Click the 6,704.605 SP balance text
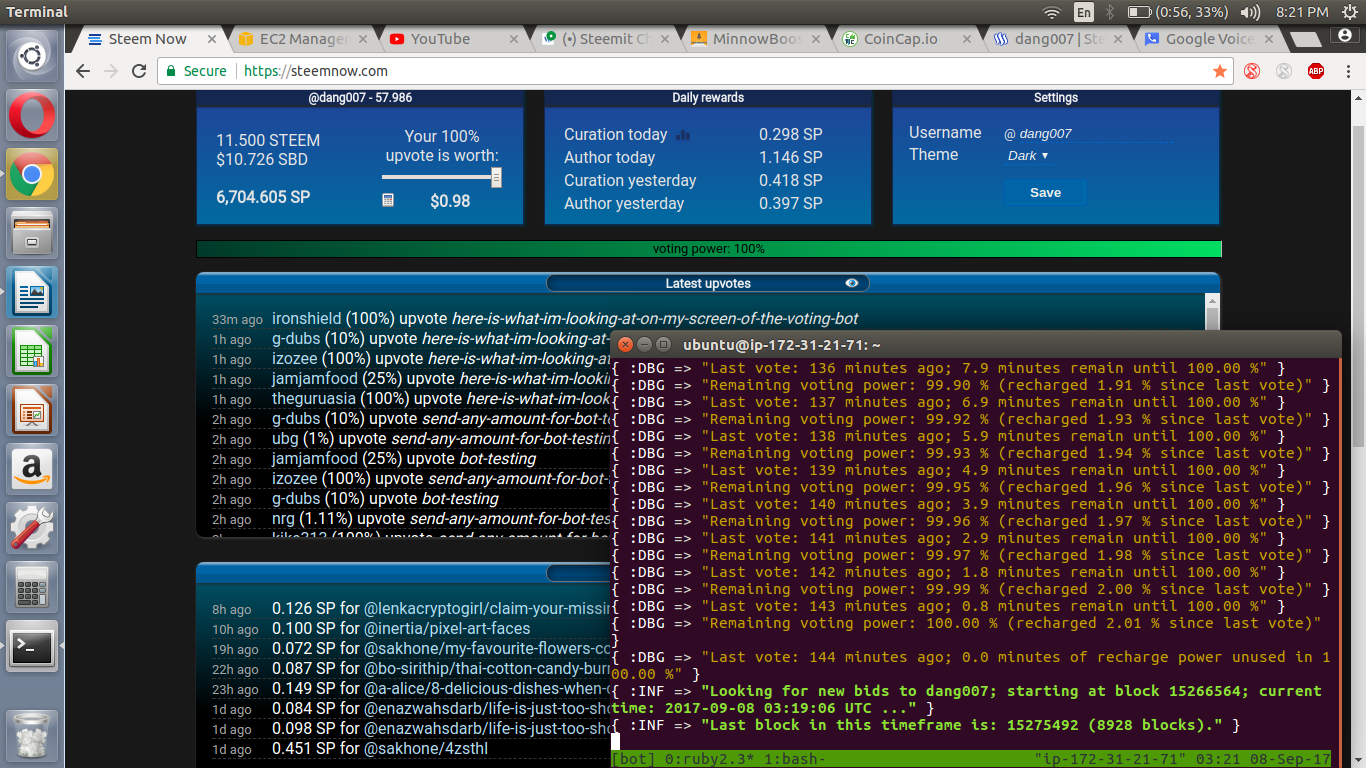Viewport: 1366px width, 768px height. (x=263, y=197)
